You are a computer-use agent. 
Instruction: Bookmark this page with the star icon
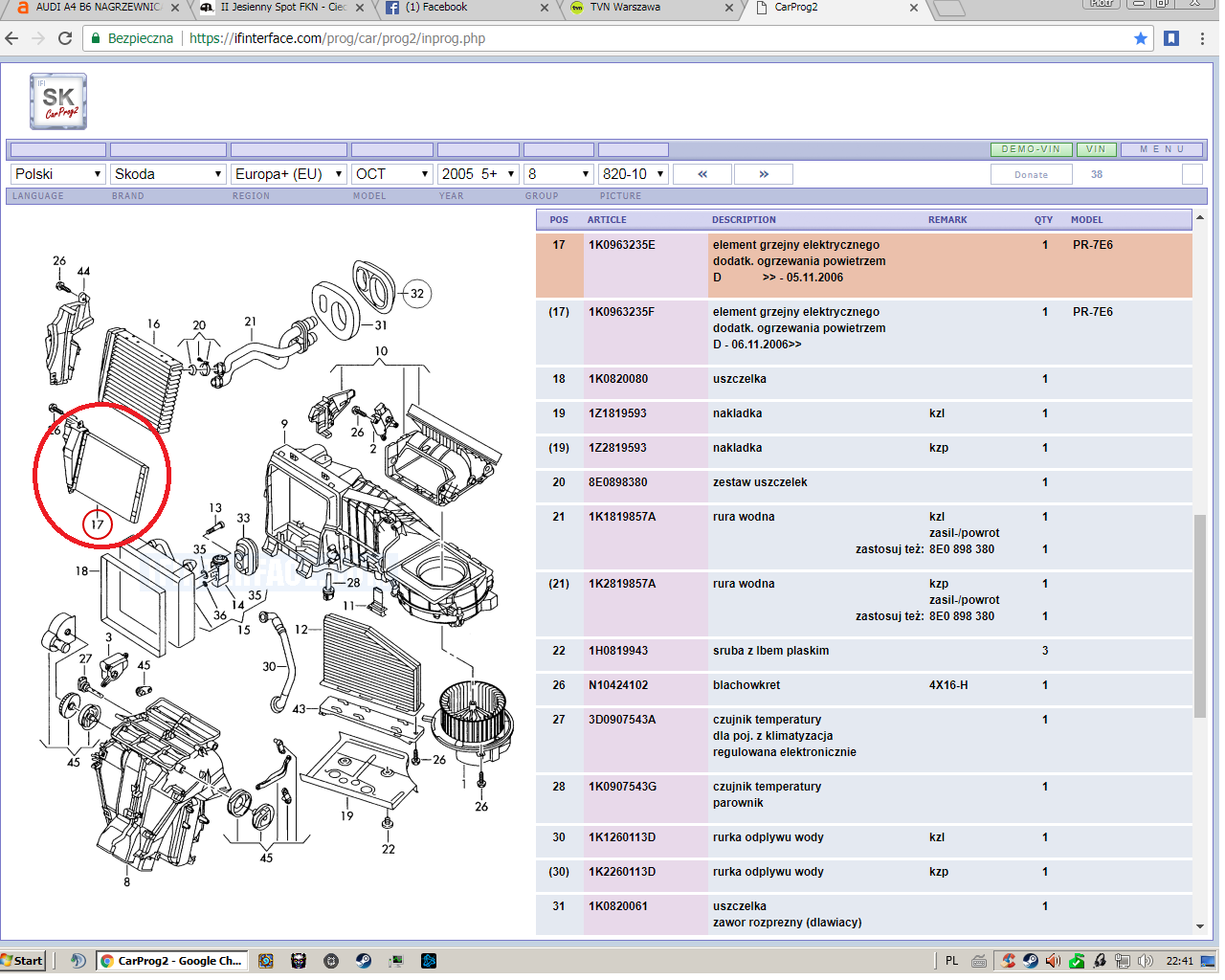tap(1140, 38)
